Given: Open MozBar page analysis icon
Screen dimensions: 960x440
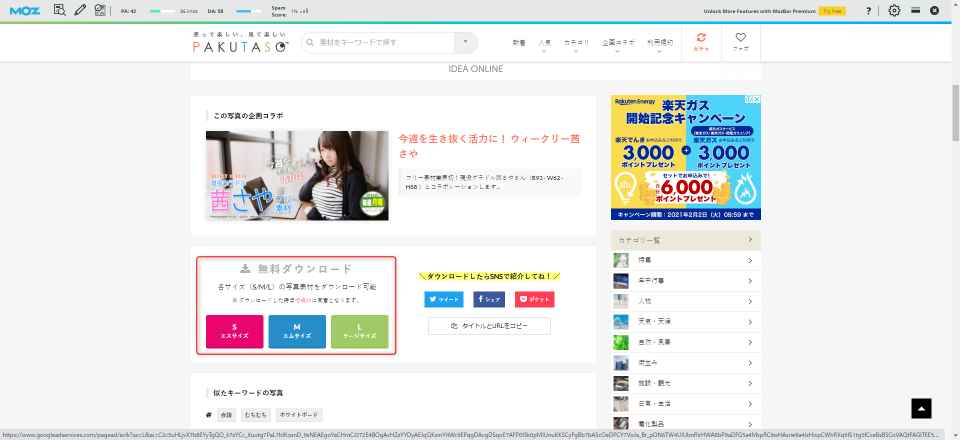Looking at the screenshot, I should pos(59,10).
